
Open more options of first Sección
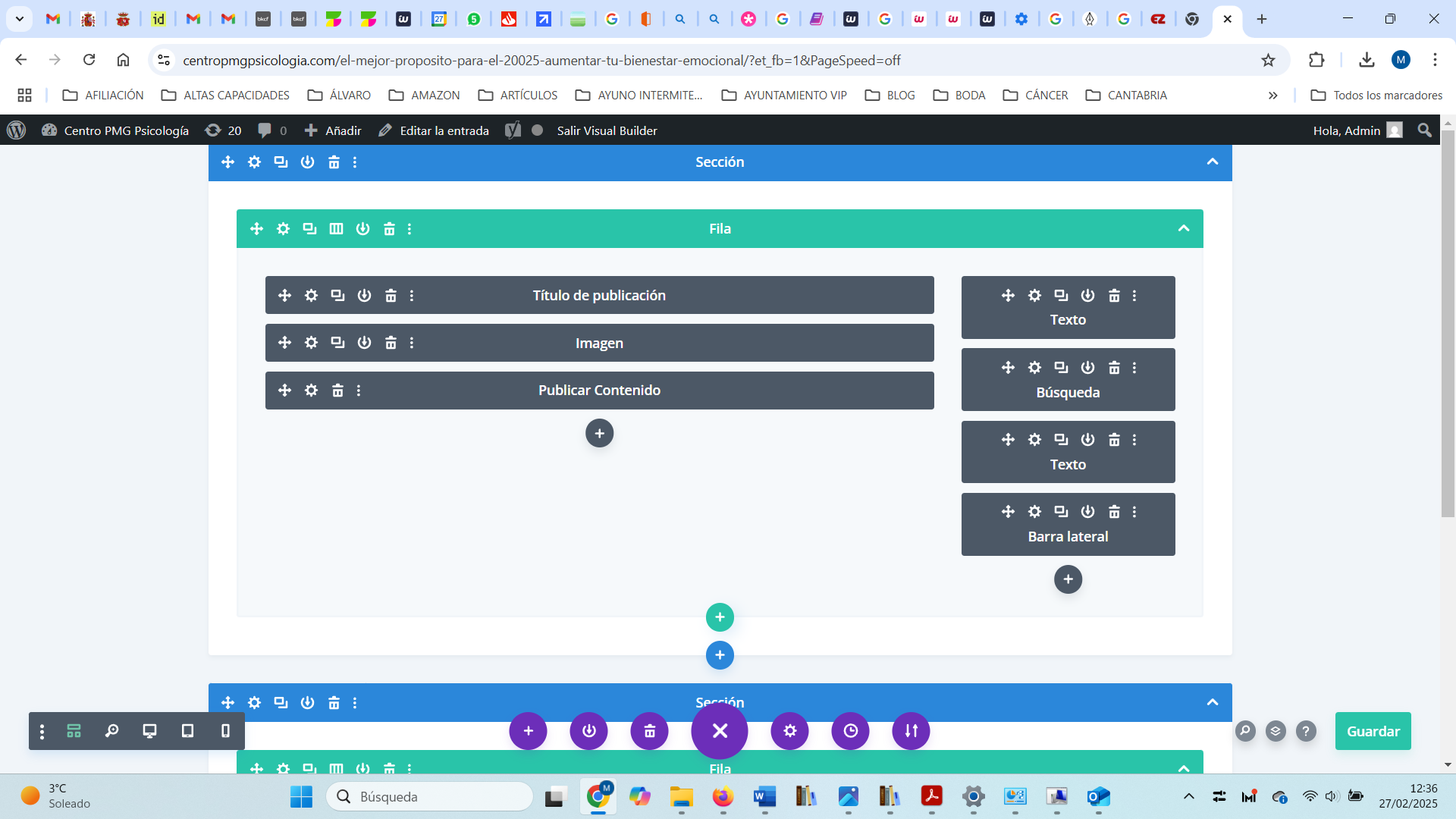pyautogui.click(x=355, y=162)
